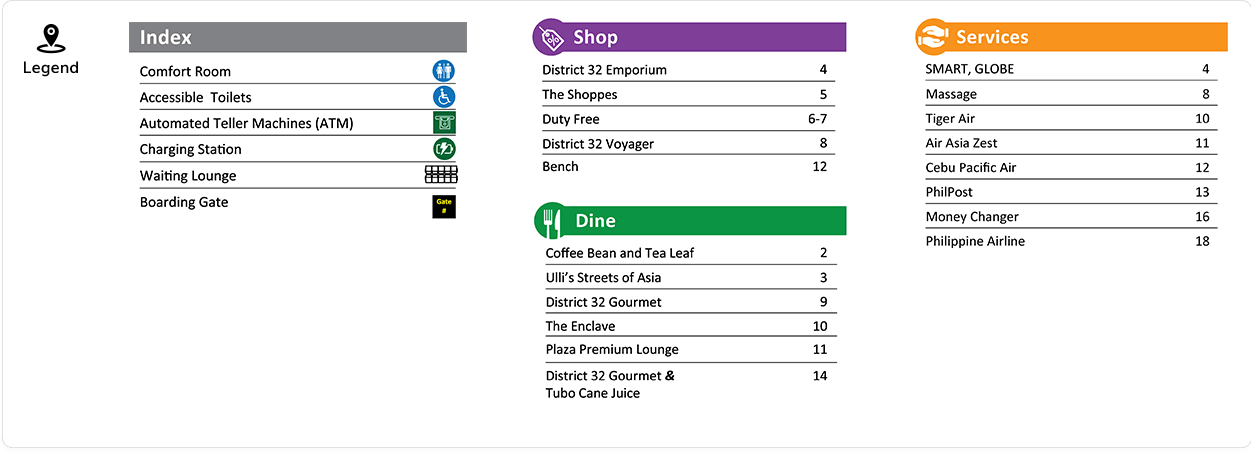Click the purple Shop tag icon
Image resolution: width=1251 pixels, height=453 pixels.
coord(551,37)
